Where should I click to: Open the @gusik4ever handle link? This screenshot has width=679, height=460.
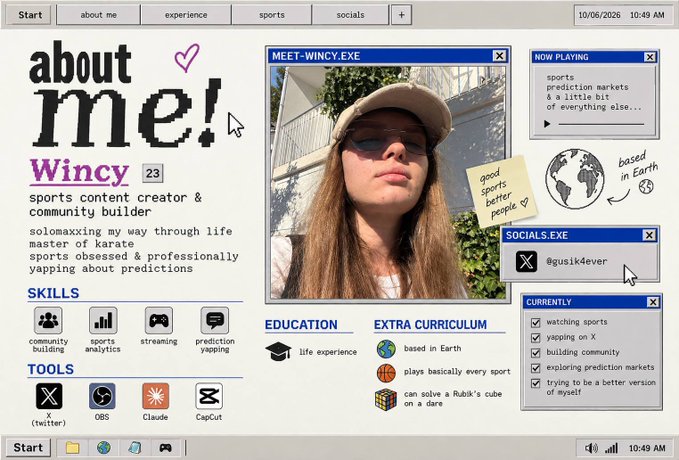click(576, 261)
